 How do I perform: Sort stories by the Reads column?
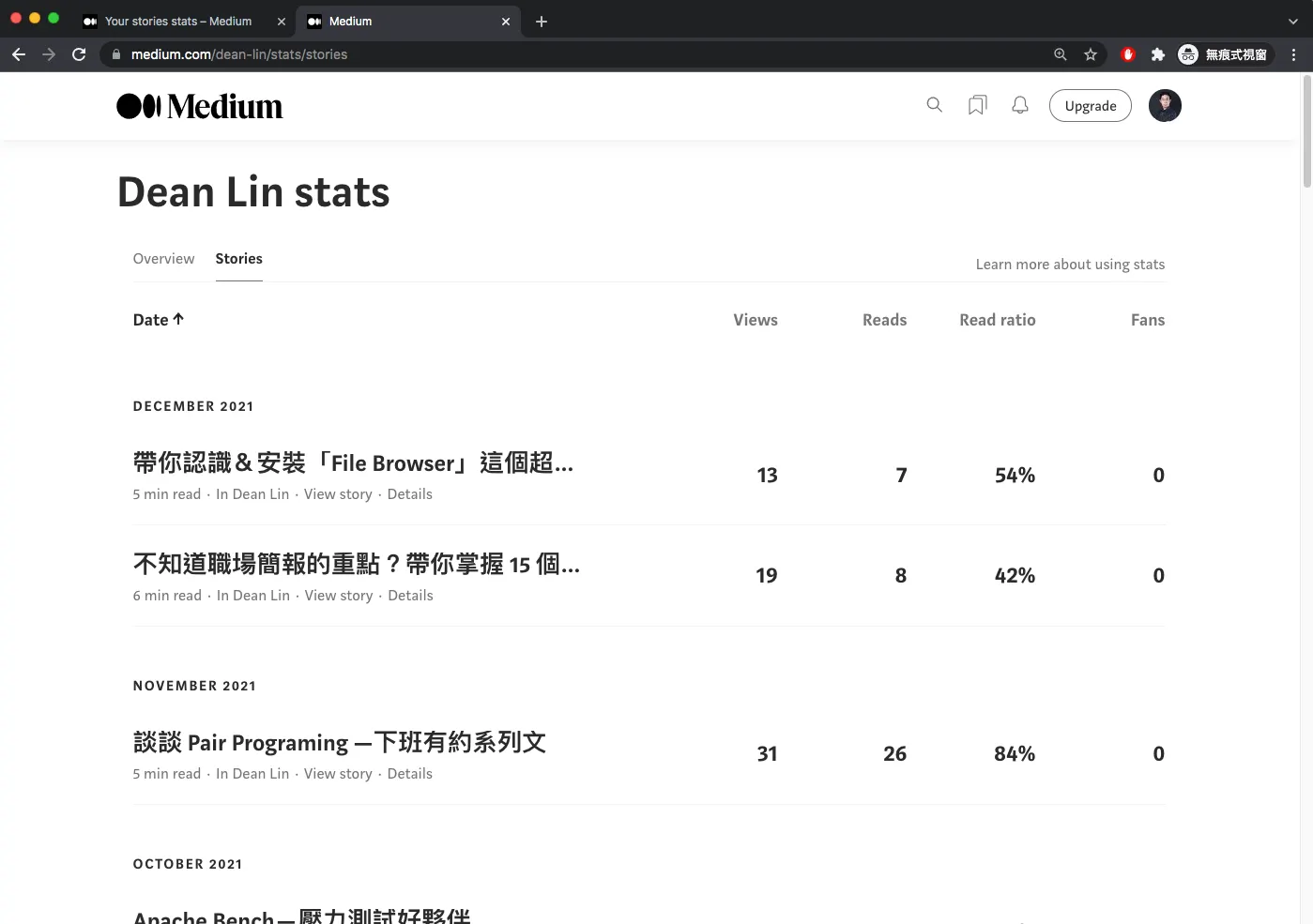(x=885, y=320)
